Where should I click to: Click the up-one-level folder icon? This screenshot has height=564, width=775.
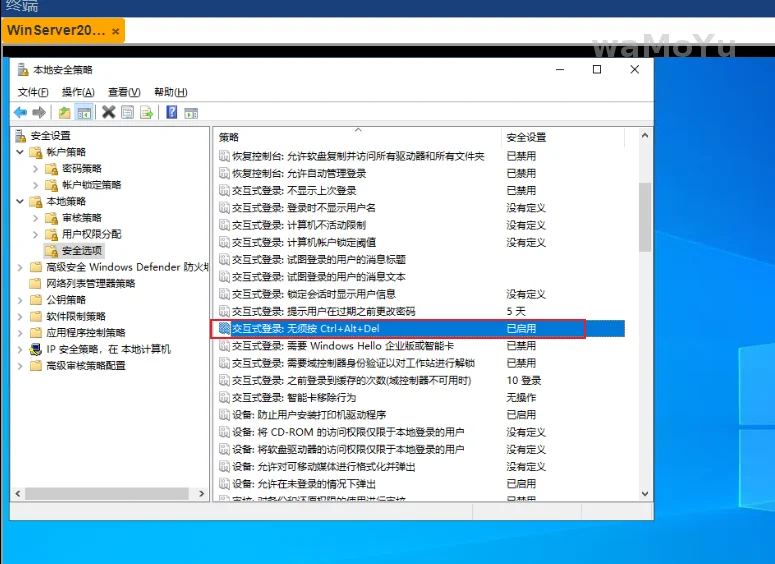coord(65,112)
